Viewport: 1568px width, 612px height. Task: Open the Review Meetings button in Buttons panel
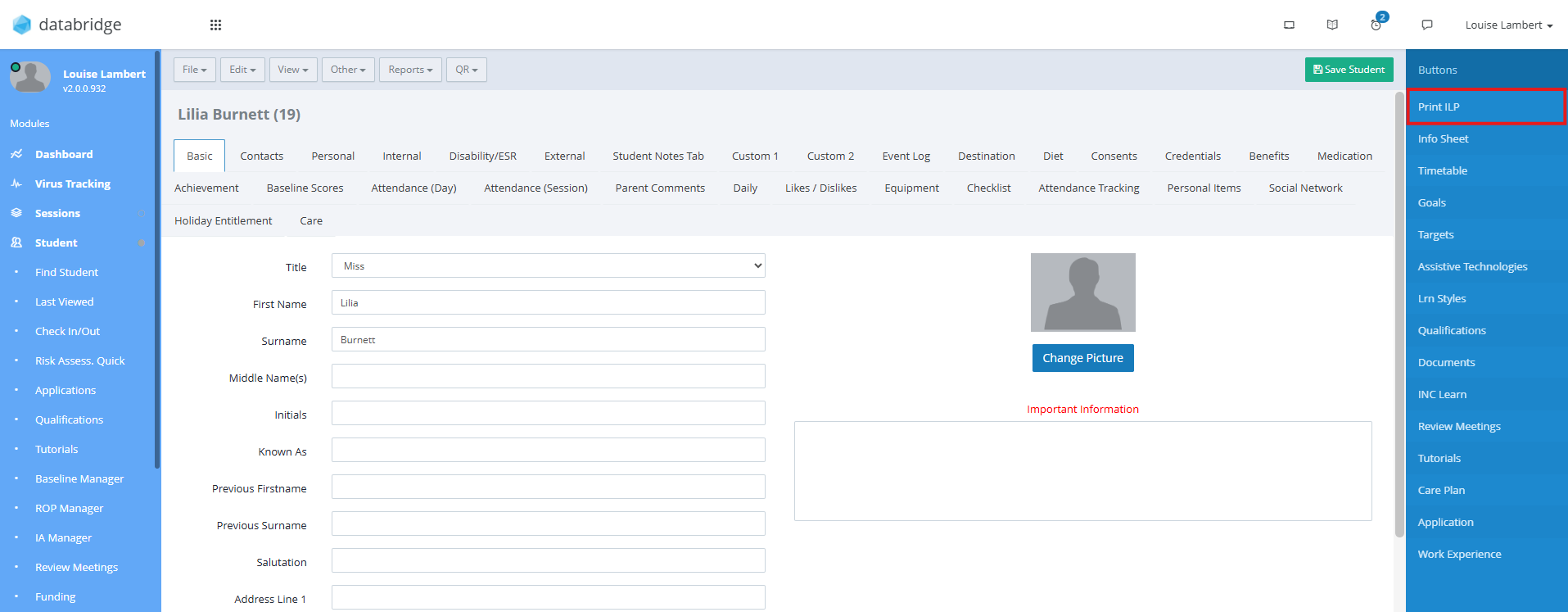1486,426
